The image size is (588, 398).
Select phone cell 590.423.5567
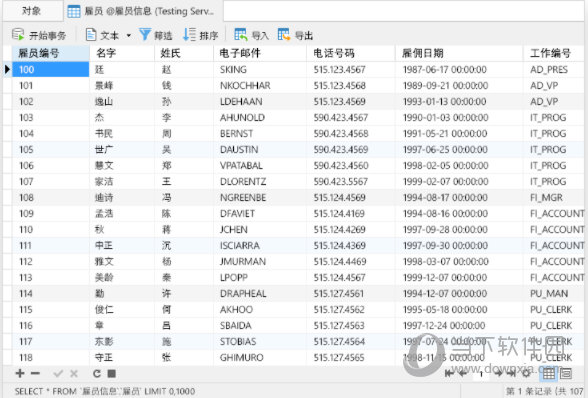351,182
